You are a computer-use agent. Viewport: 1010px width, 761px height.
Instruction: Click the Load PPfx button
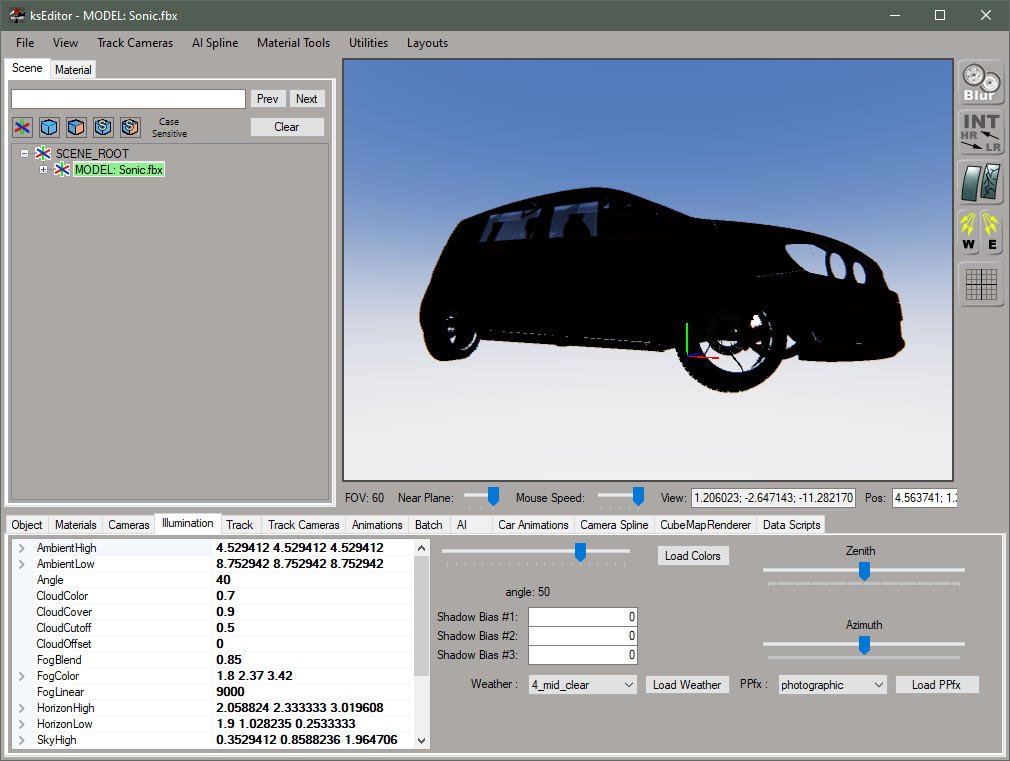pos(937,685)
